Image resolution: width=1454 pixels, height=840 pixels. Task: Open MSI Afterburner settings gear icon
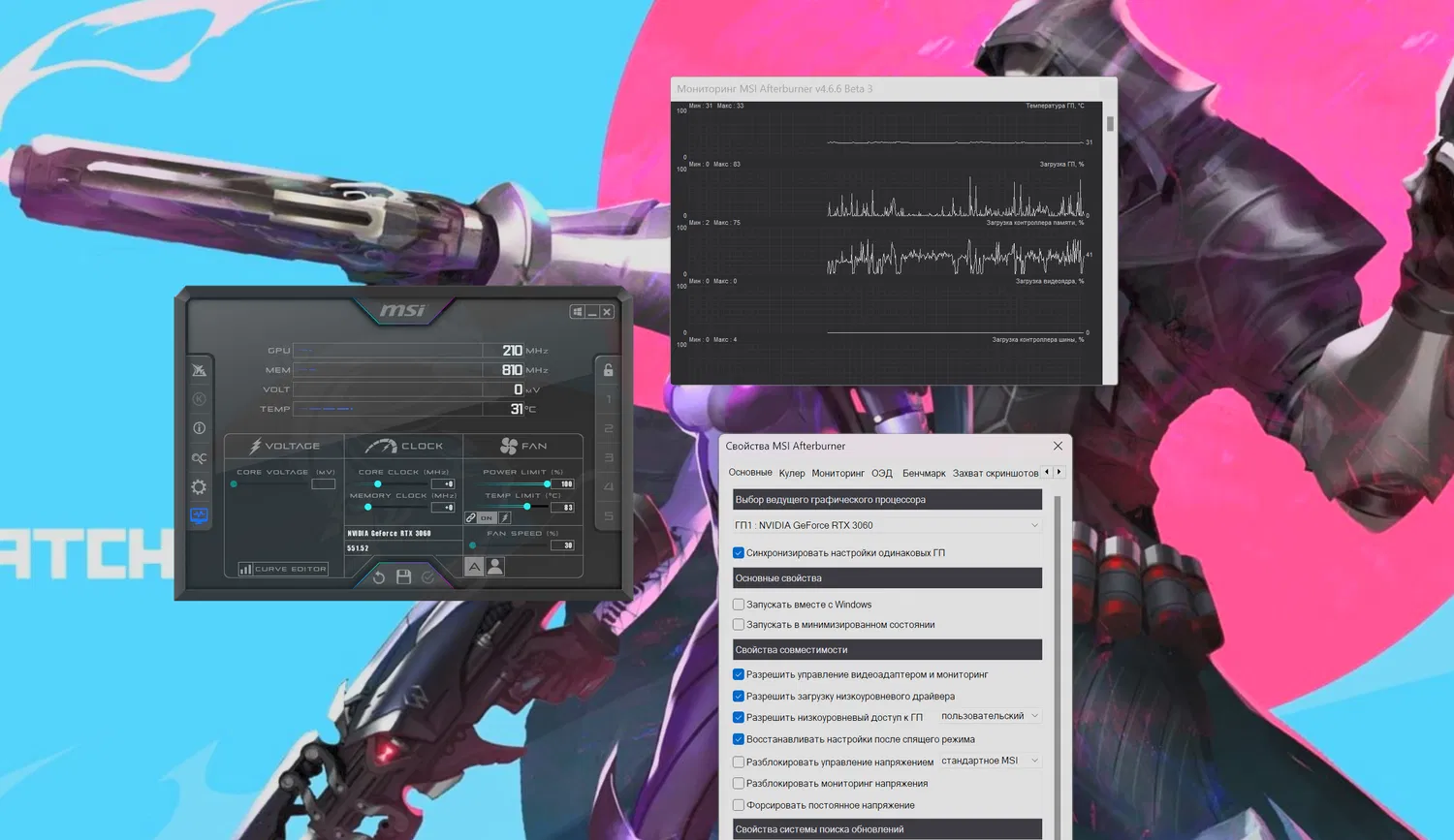point(199,487)
